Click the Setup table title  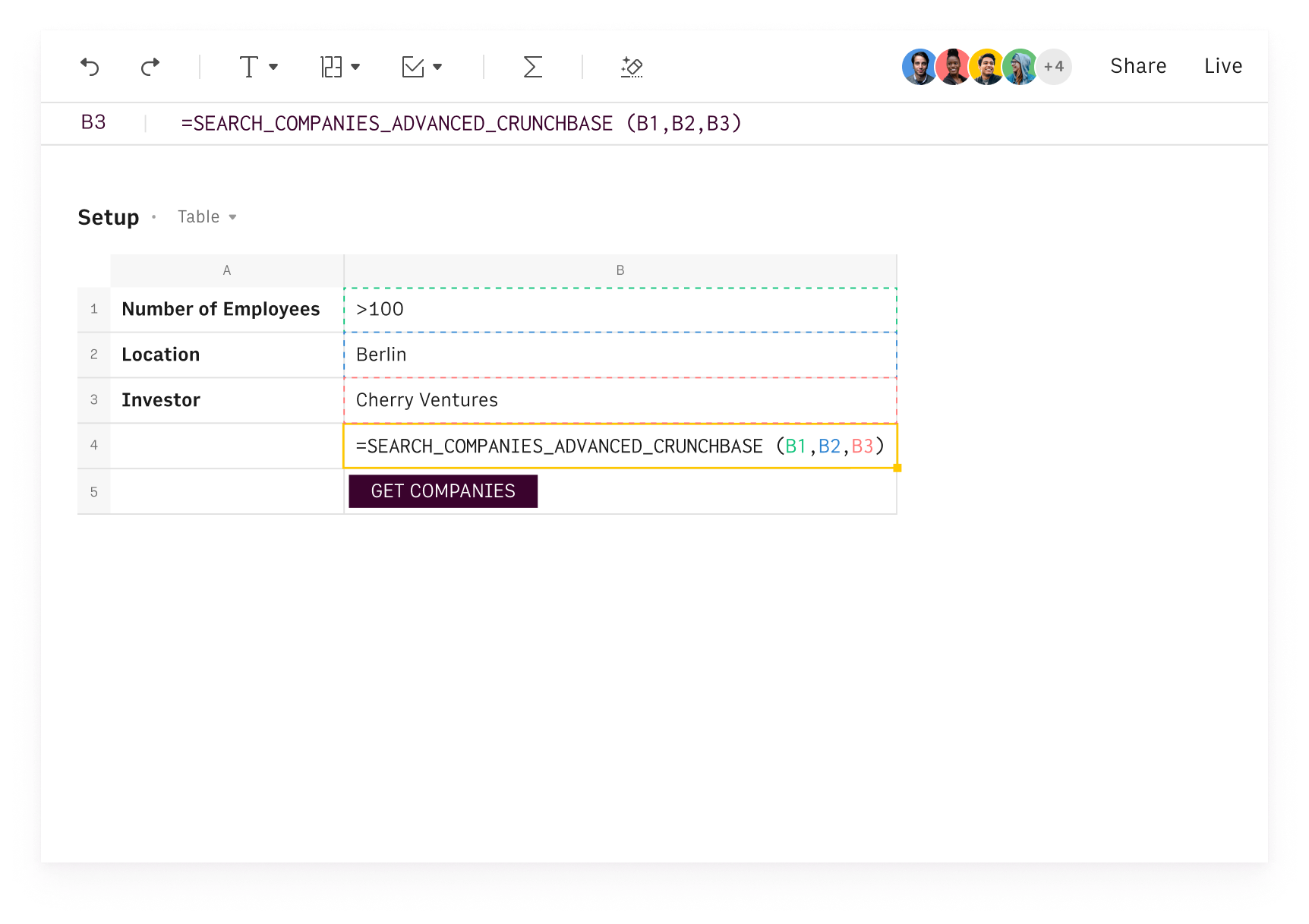[109, 217]
